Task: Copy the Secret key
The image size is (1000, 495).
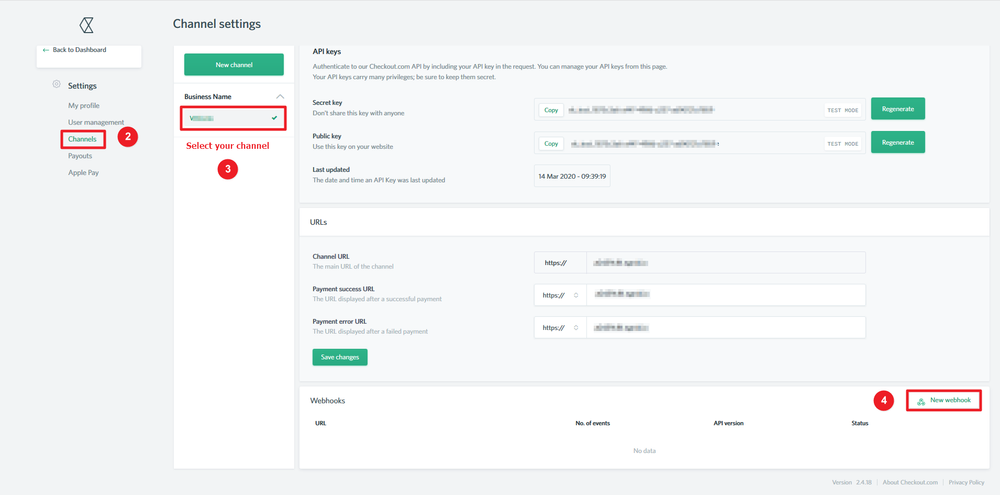Action: pos(551,110)
